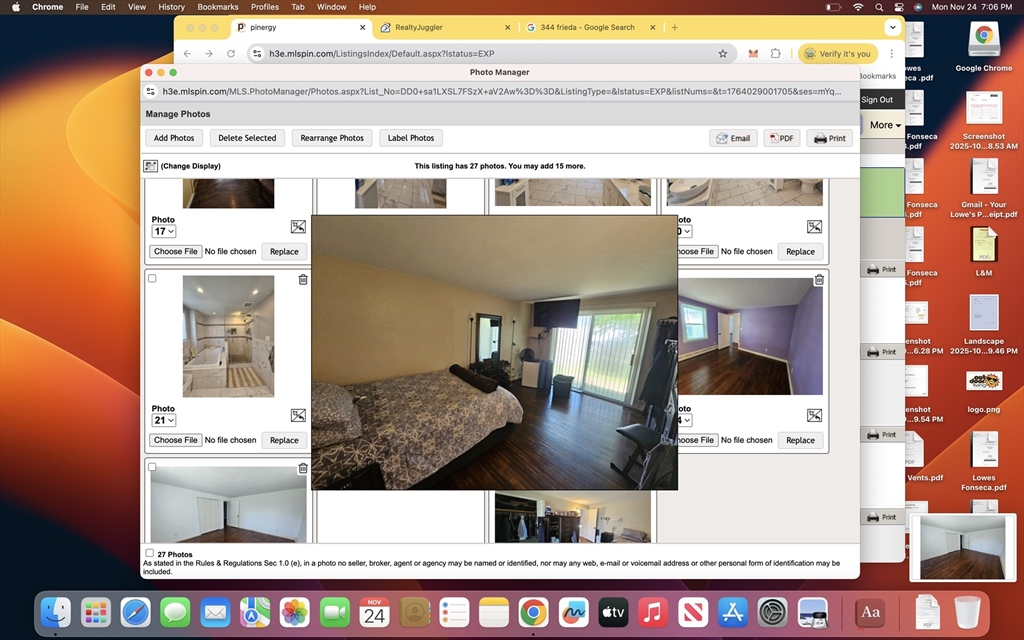Click the Delete Selected button
The height and width of the screenshot is (640, 1024).
247,138
